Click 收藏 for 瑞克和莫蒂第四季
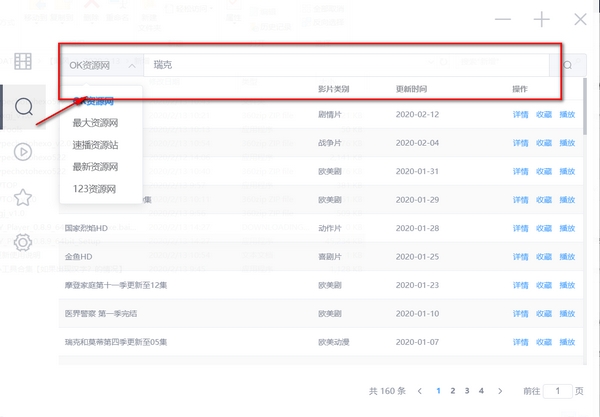Screen dimensions: 600x417 pyautogui.click(x=544, y=342)
